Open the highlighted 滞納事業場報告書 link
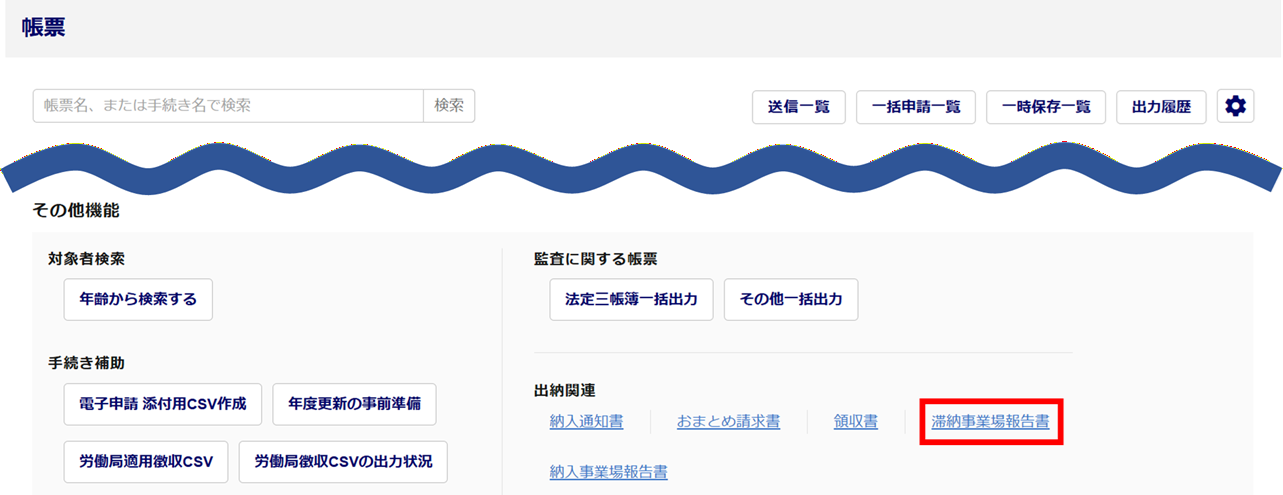 point(989,422)
